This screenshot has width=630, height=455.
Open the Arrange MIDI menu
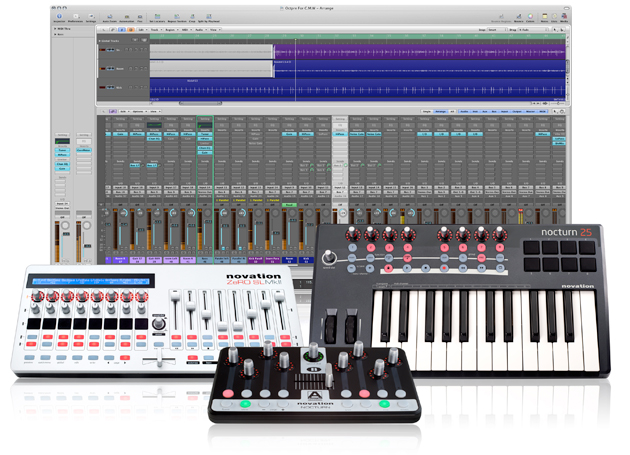(x=186, y=30)
